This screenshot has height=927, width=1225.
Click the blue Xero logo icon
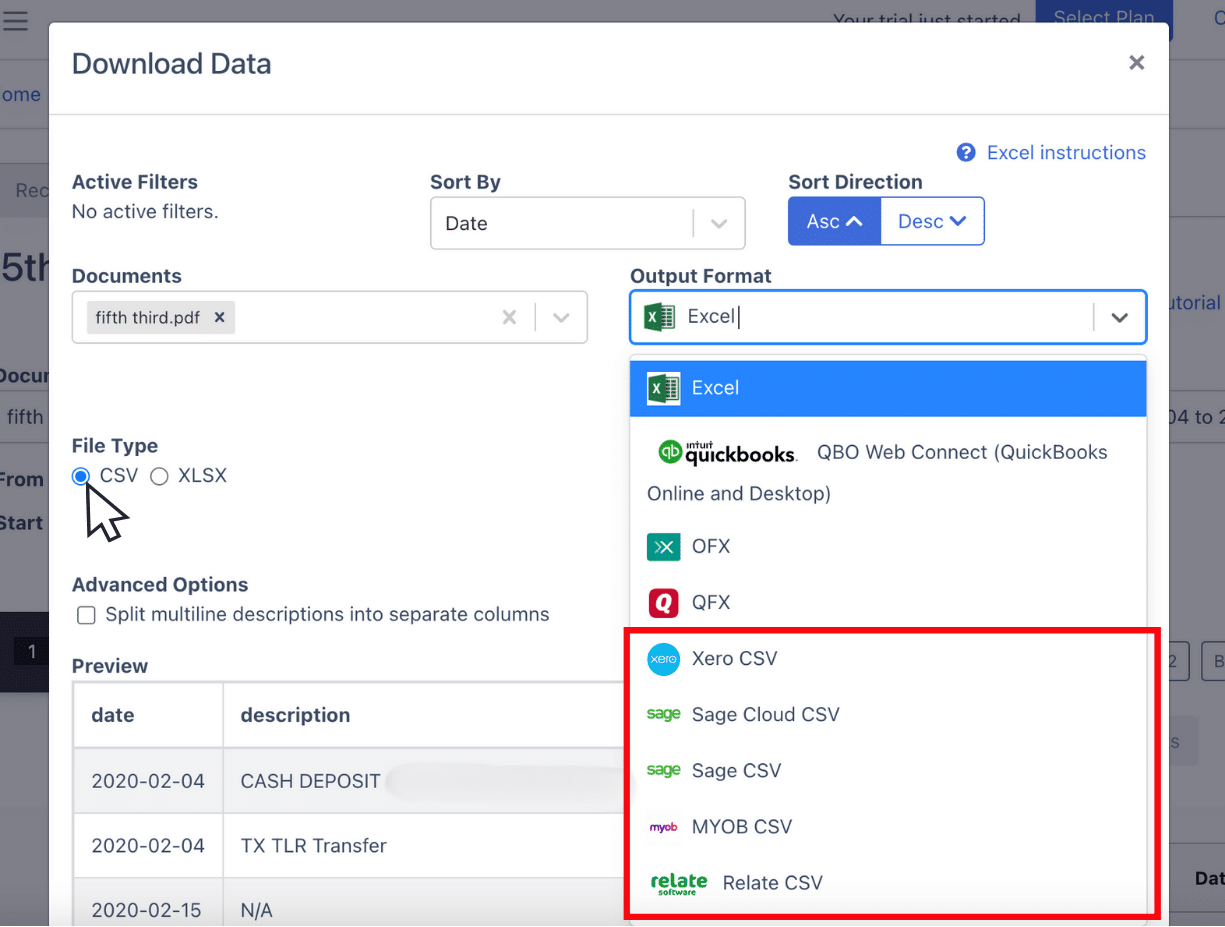(x=663, y=658)
